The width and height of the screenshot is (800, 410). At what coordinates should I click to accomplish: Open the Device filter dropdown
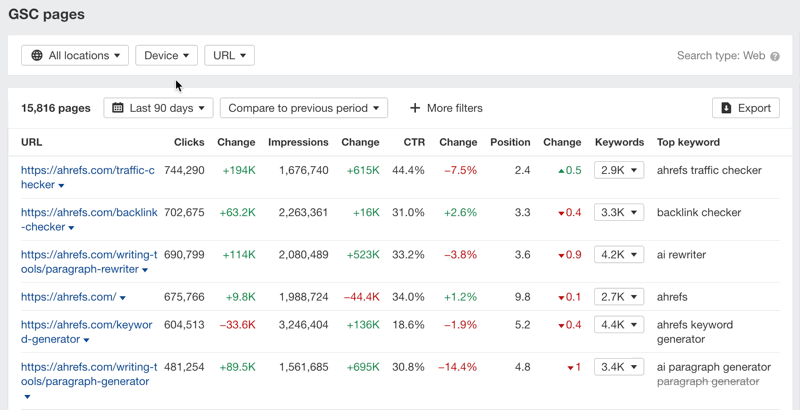[x=166, y=56]
